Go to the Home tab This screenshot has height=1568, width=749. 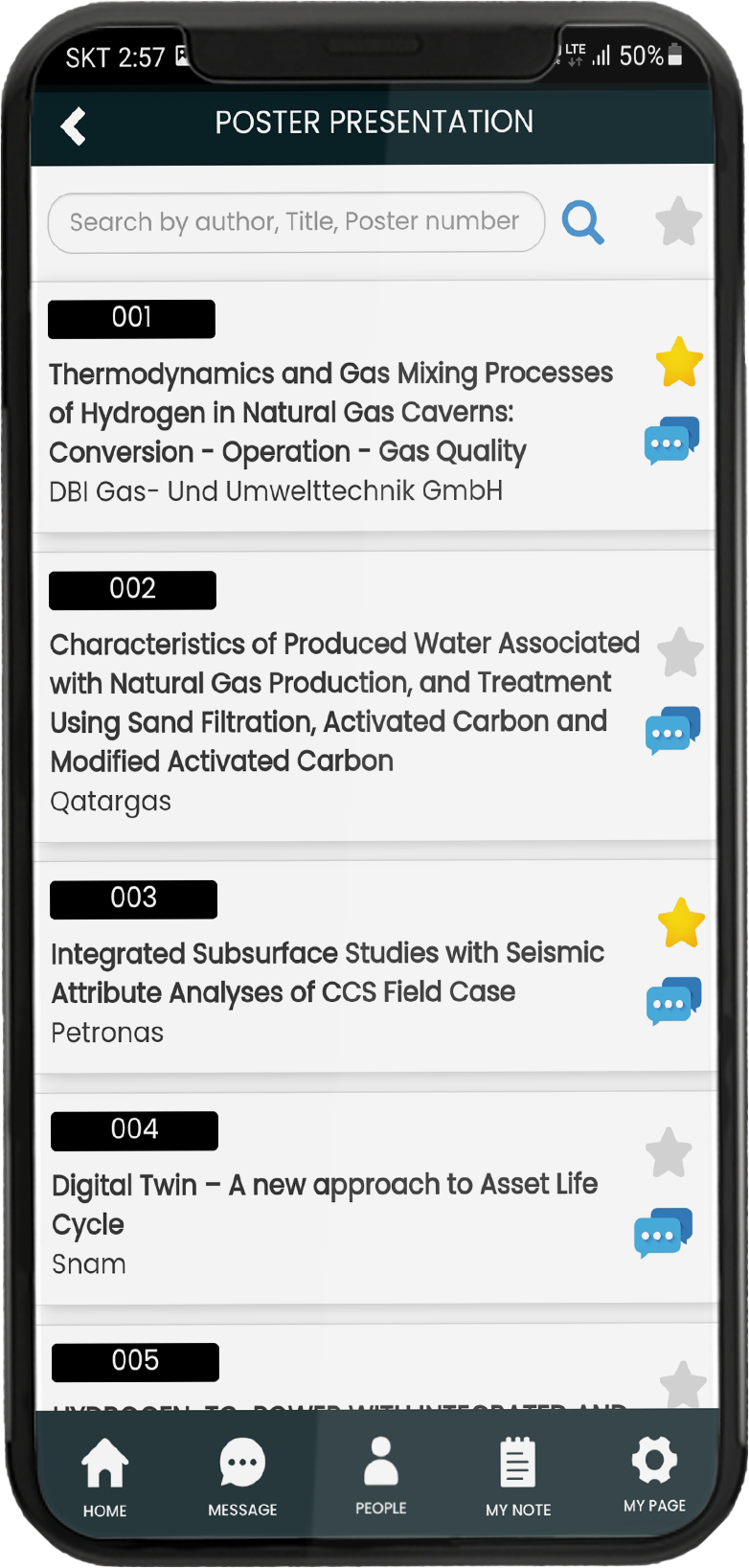[104, 1476]
